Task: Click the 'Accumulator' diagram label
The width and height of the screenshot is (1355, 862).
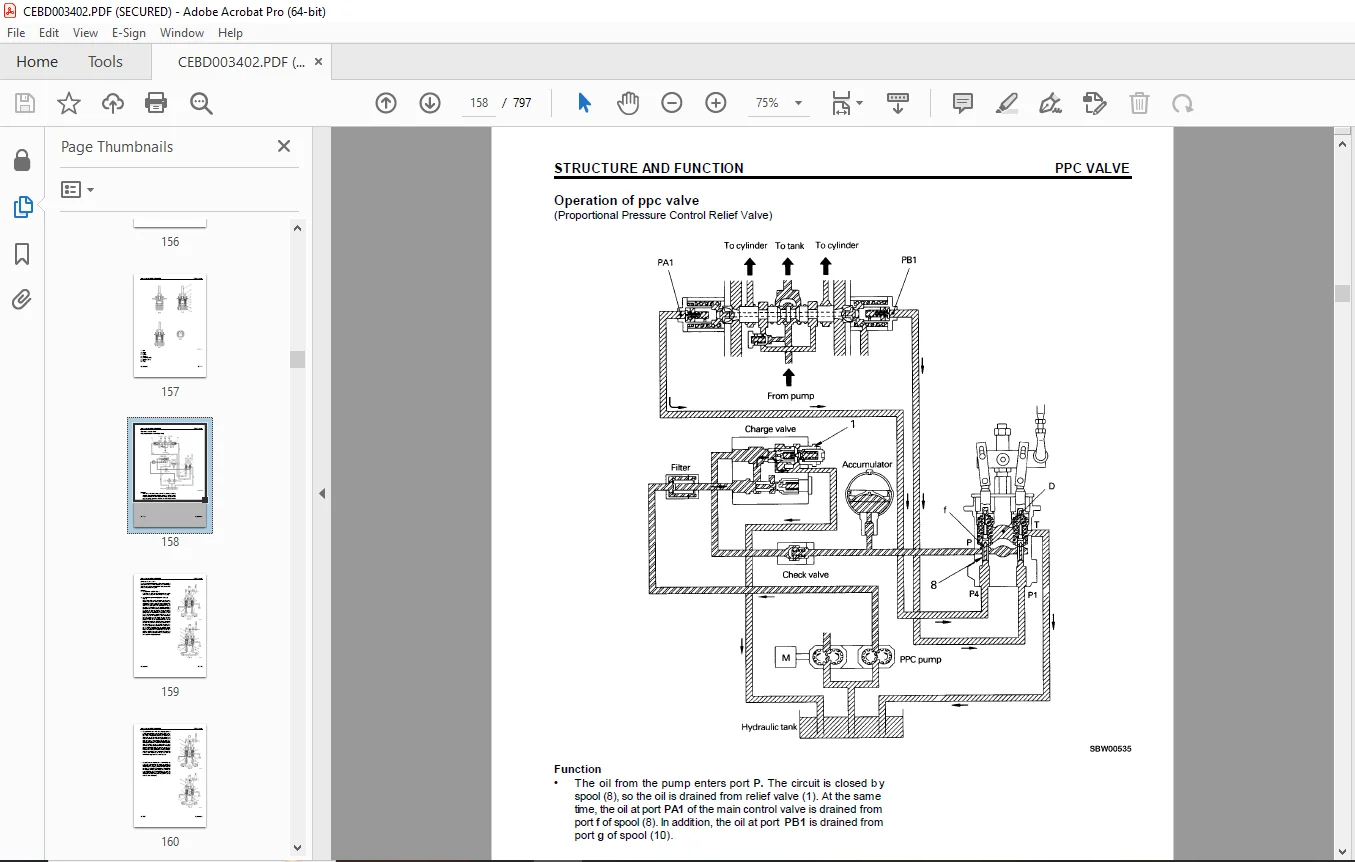Action: pyautogui.click(x=867, y=465)
